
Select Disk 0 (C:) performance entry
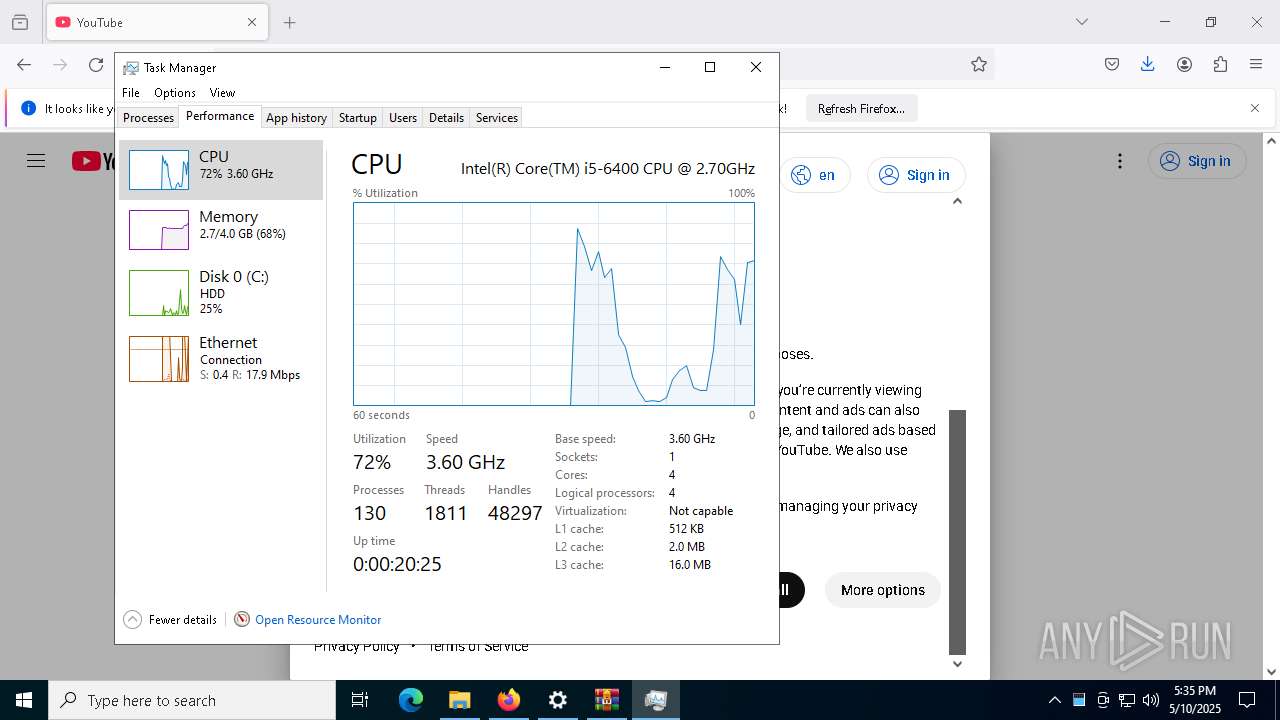click(x=221, y=292)
